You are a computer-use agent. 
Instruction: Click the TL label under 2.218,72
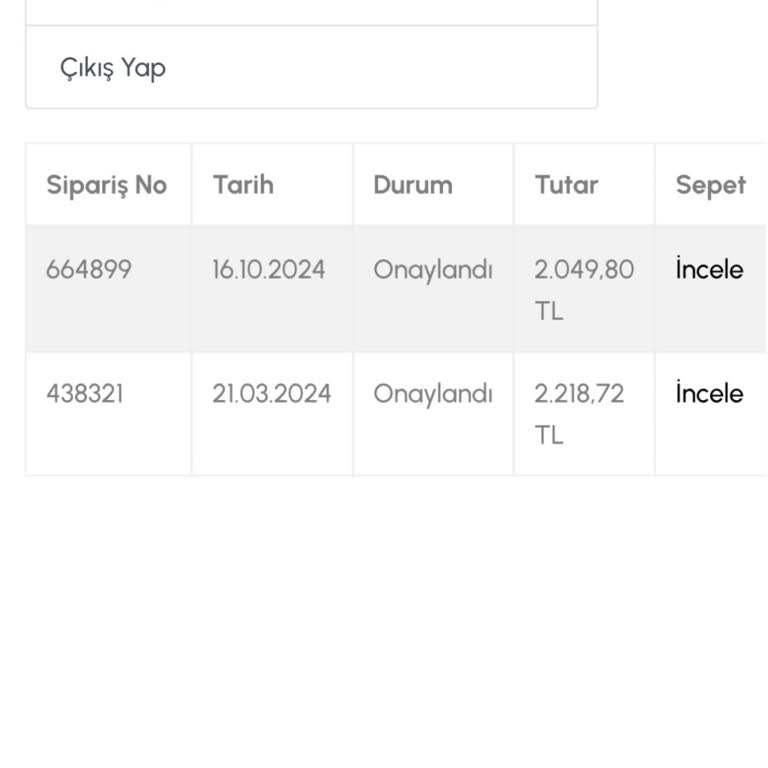(548, 435)
